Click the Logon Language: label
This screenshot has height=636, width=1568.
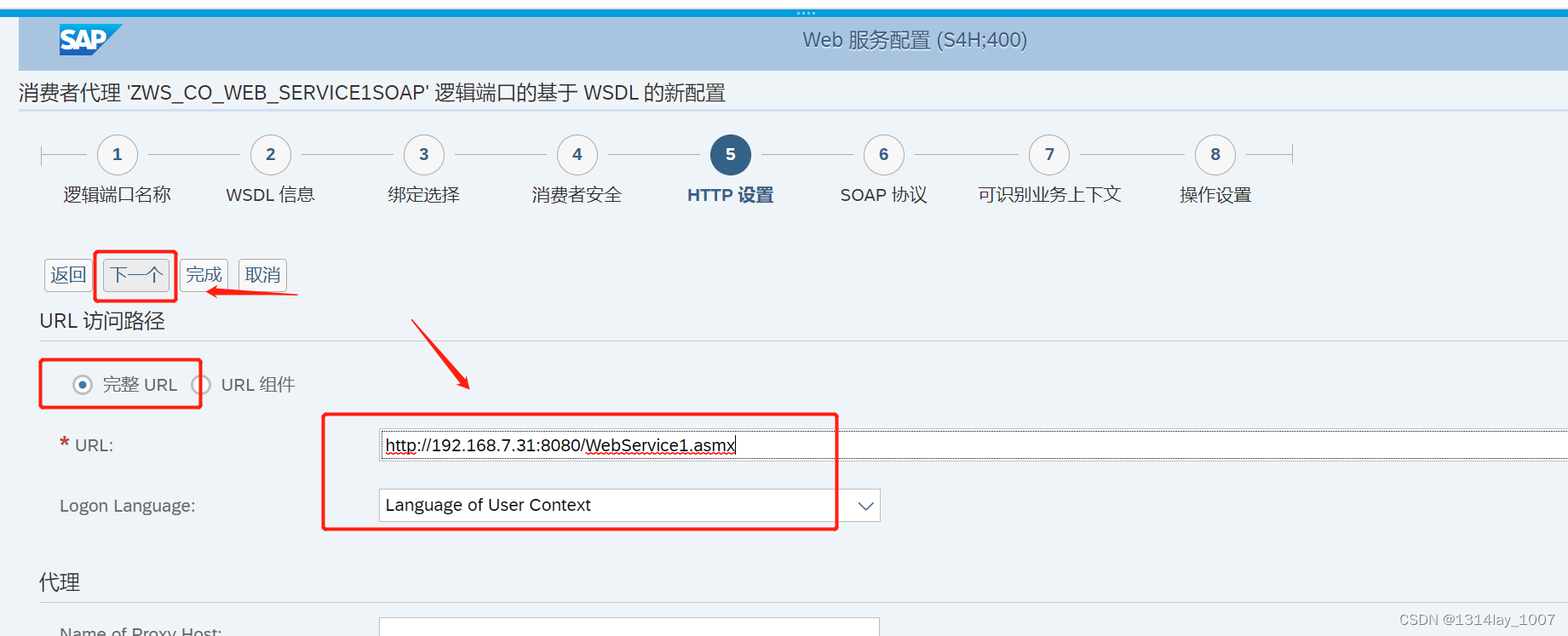tap(128, 506)
